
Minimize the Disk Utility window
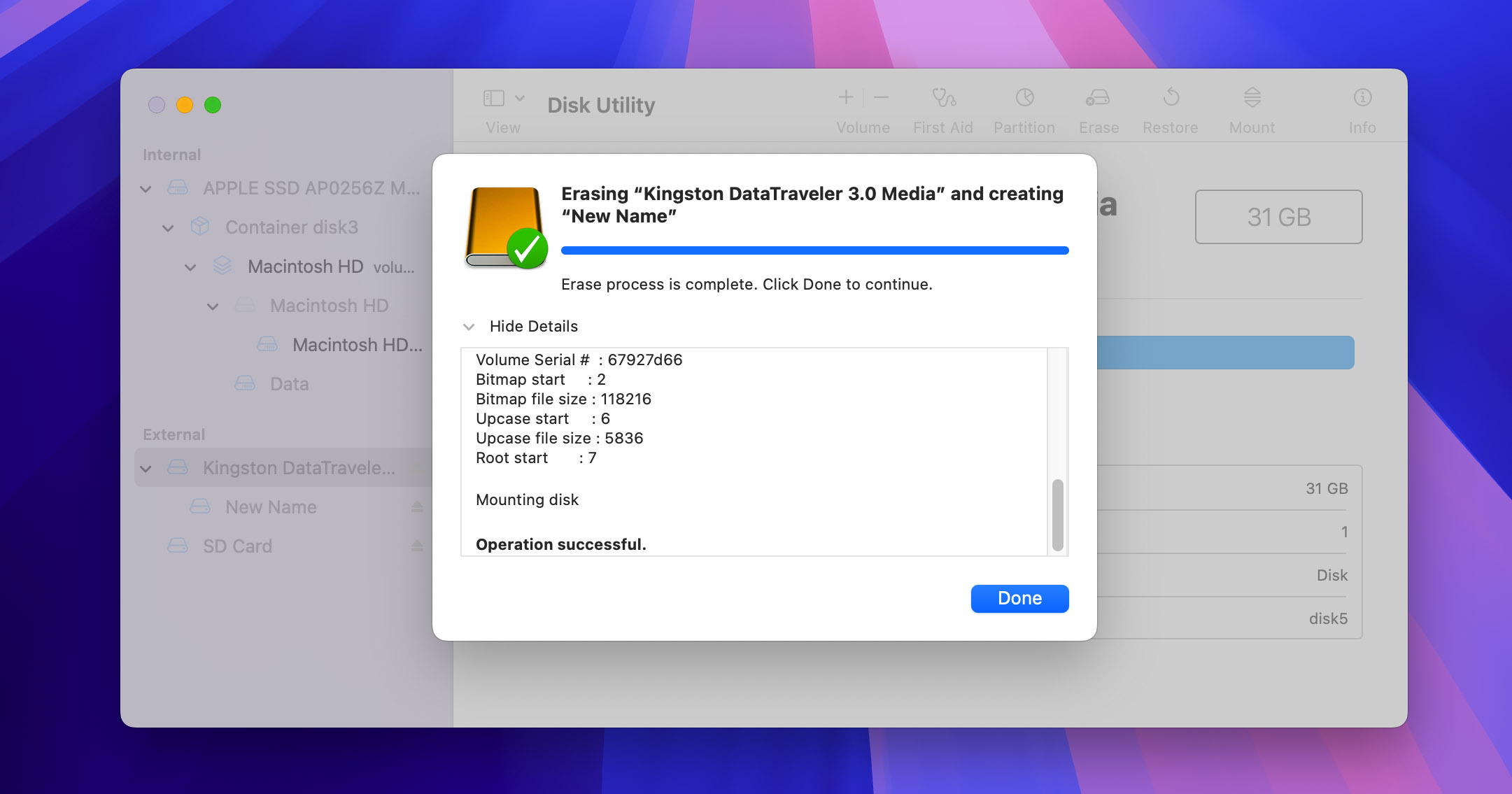click(x=185, y=105)
